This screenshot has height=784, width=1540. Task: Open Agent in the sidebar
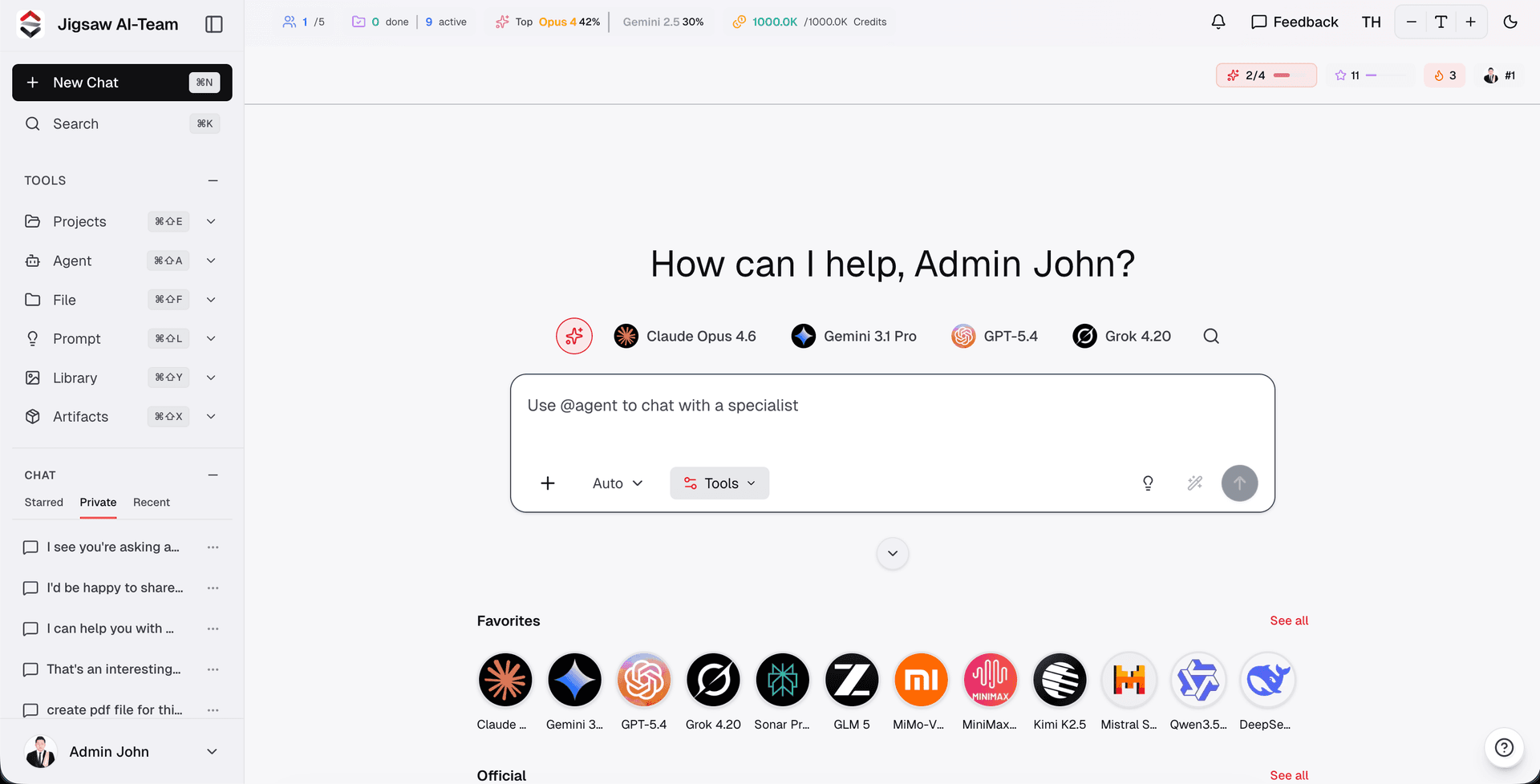click(x=72, y=261)
